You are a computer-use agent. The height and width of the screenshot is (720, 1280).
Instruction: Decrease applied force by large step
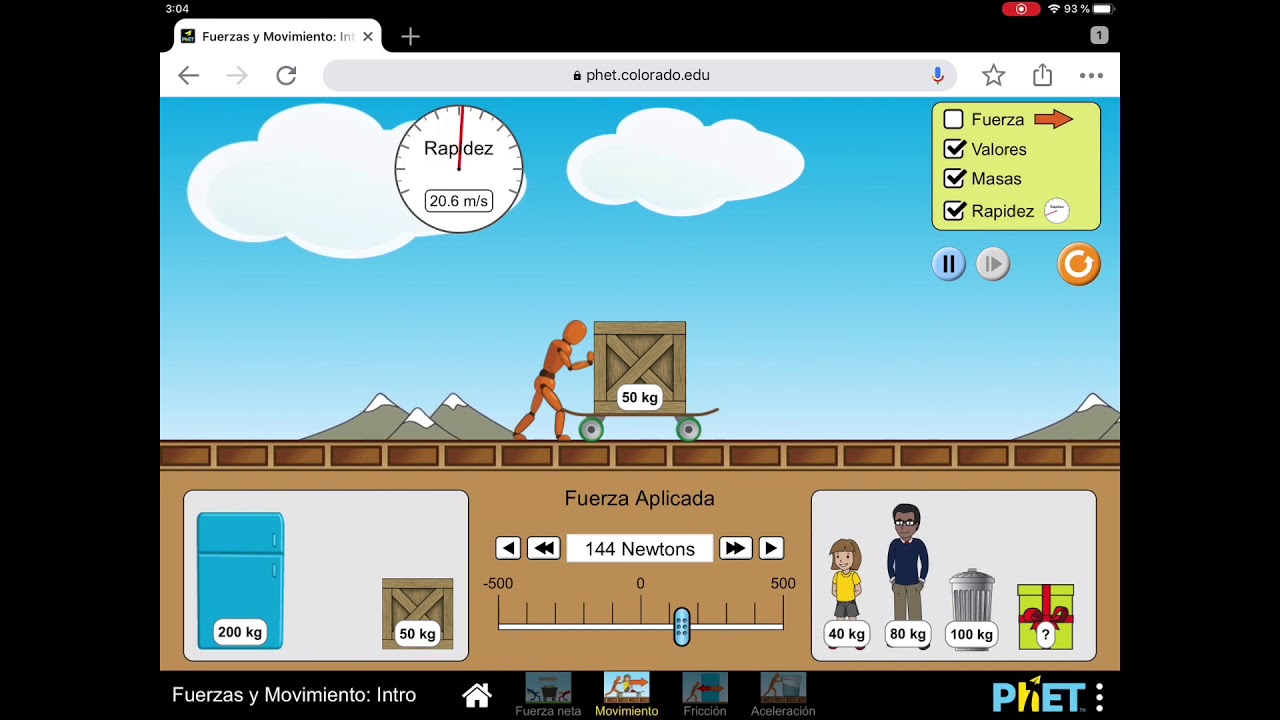click(x=544, y=548)
